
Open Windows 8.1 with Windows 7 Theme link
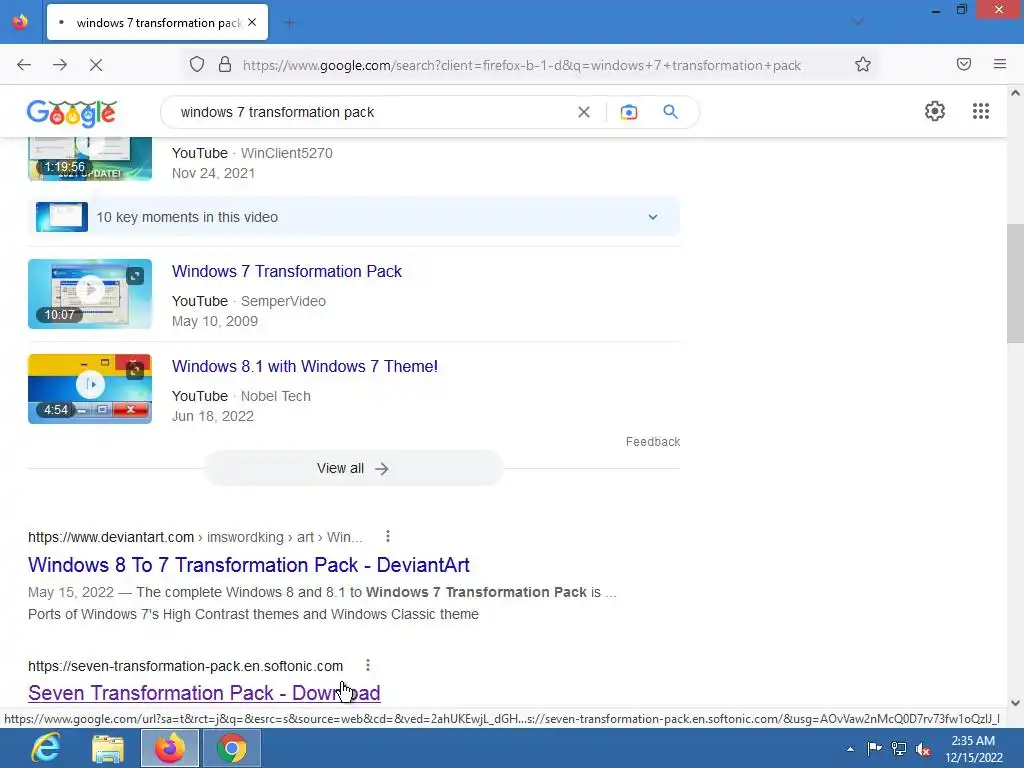[304, 366]
